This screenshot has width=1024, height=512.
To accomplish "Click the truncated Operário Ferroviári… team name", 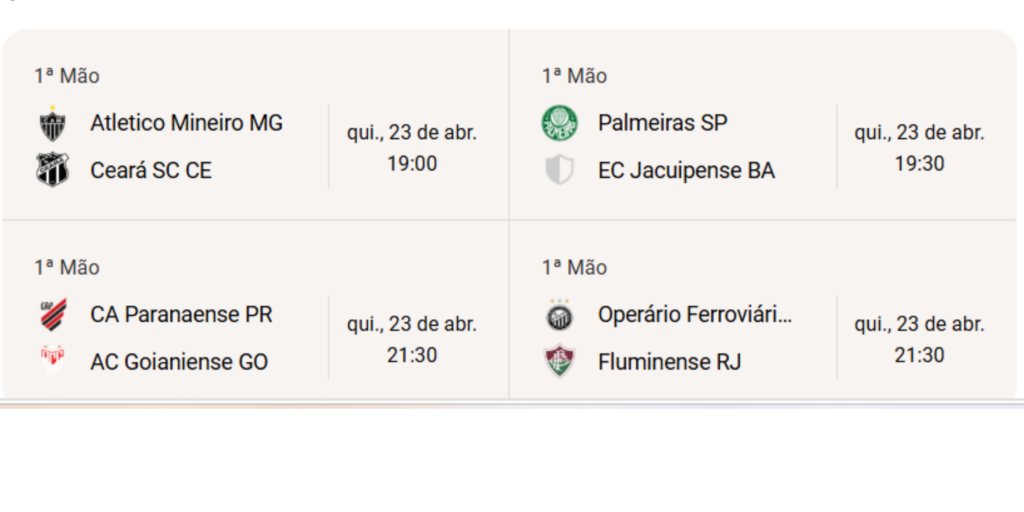I will pyautogui.click(x=694, y=314).
